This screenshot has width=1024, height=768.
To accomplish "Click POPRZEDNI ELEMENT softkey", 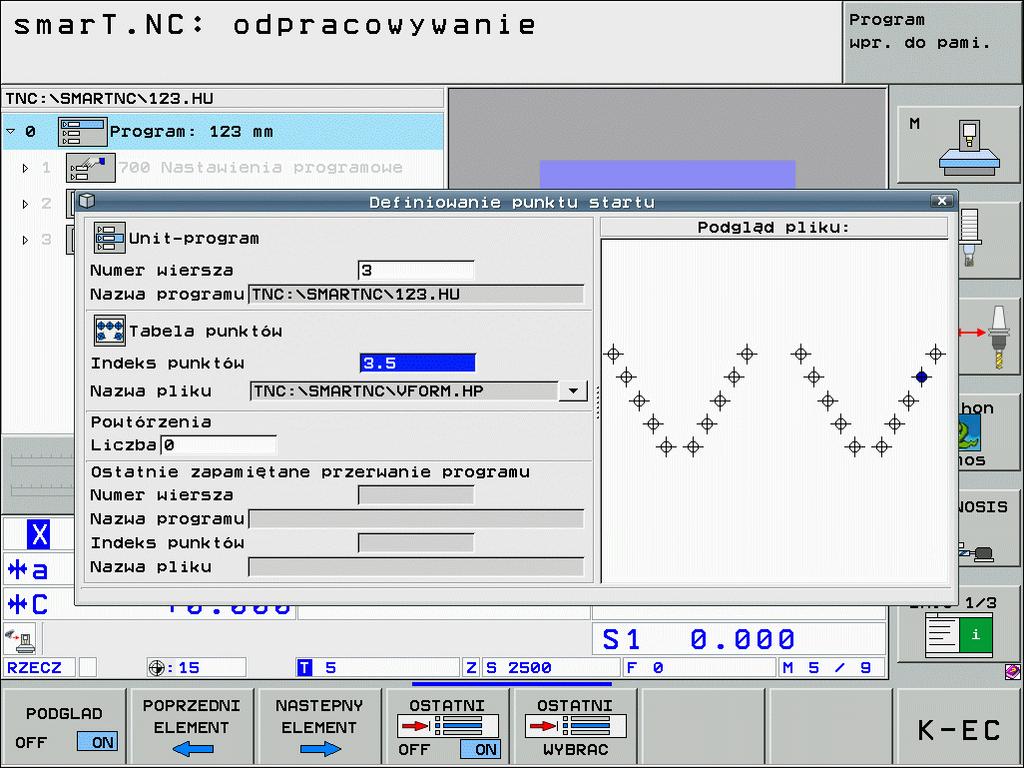I will (x=191, y=727).
